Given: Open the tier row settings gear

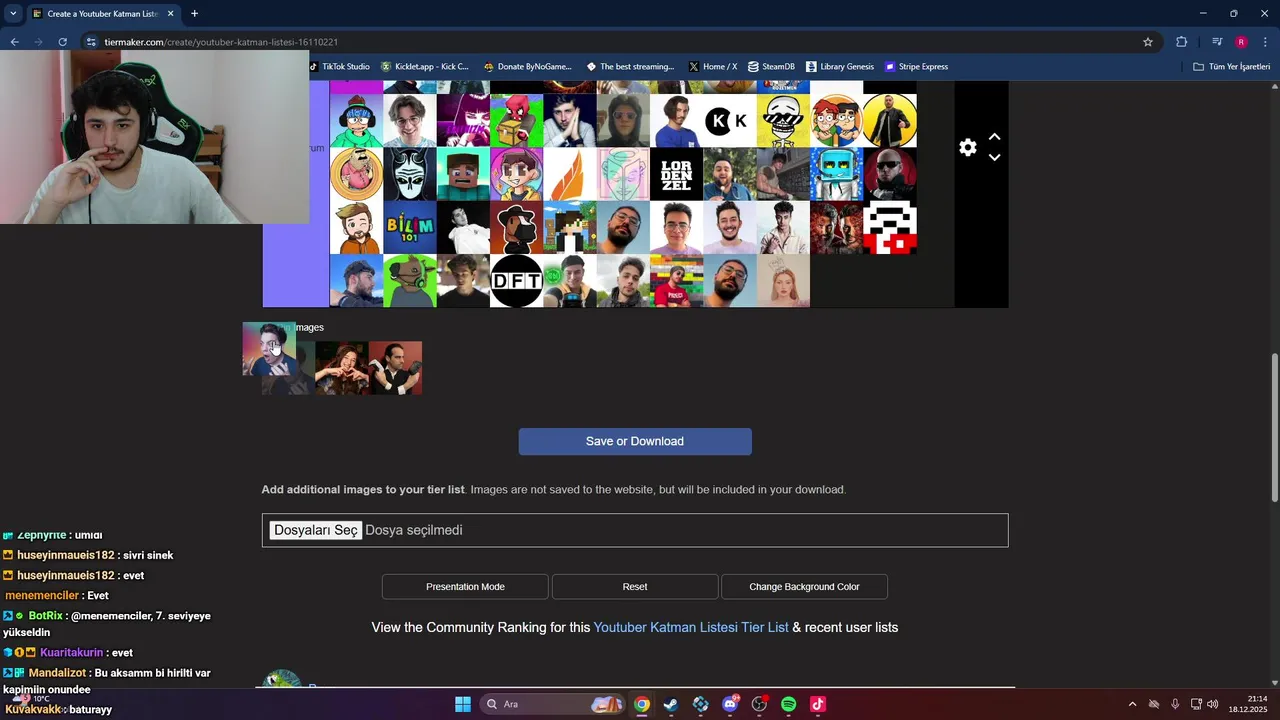Looking at the screenshot, I should [968, 147].
